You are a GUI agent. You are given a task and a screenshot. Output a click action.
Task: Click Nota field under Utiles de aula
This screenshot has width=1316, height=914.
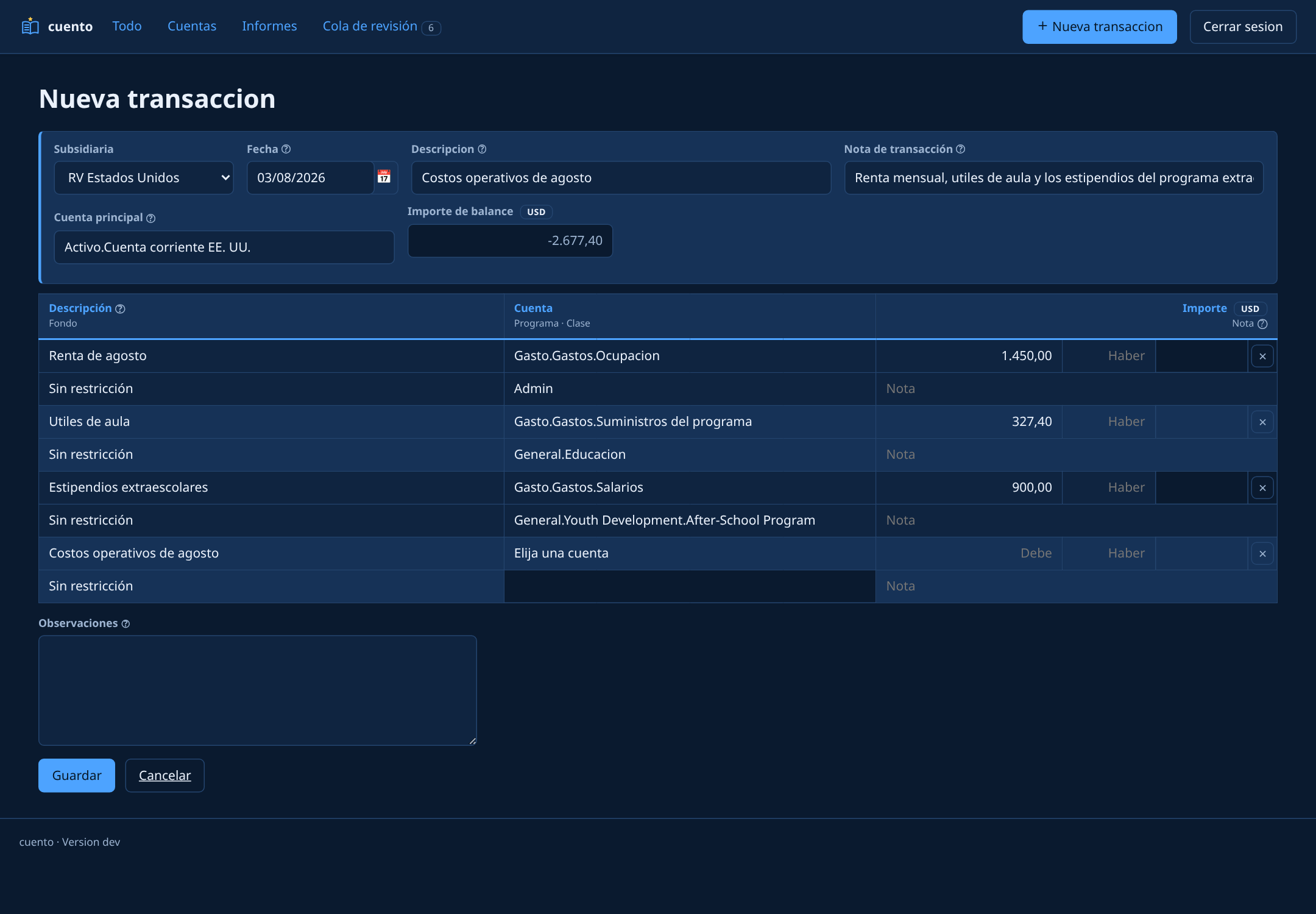1076,455
